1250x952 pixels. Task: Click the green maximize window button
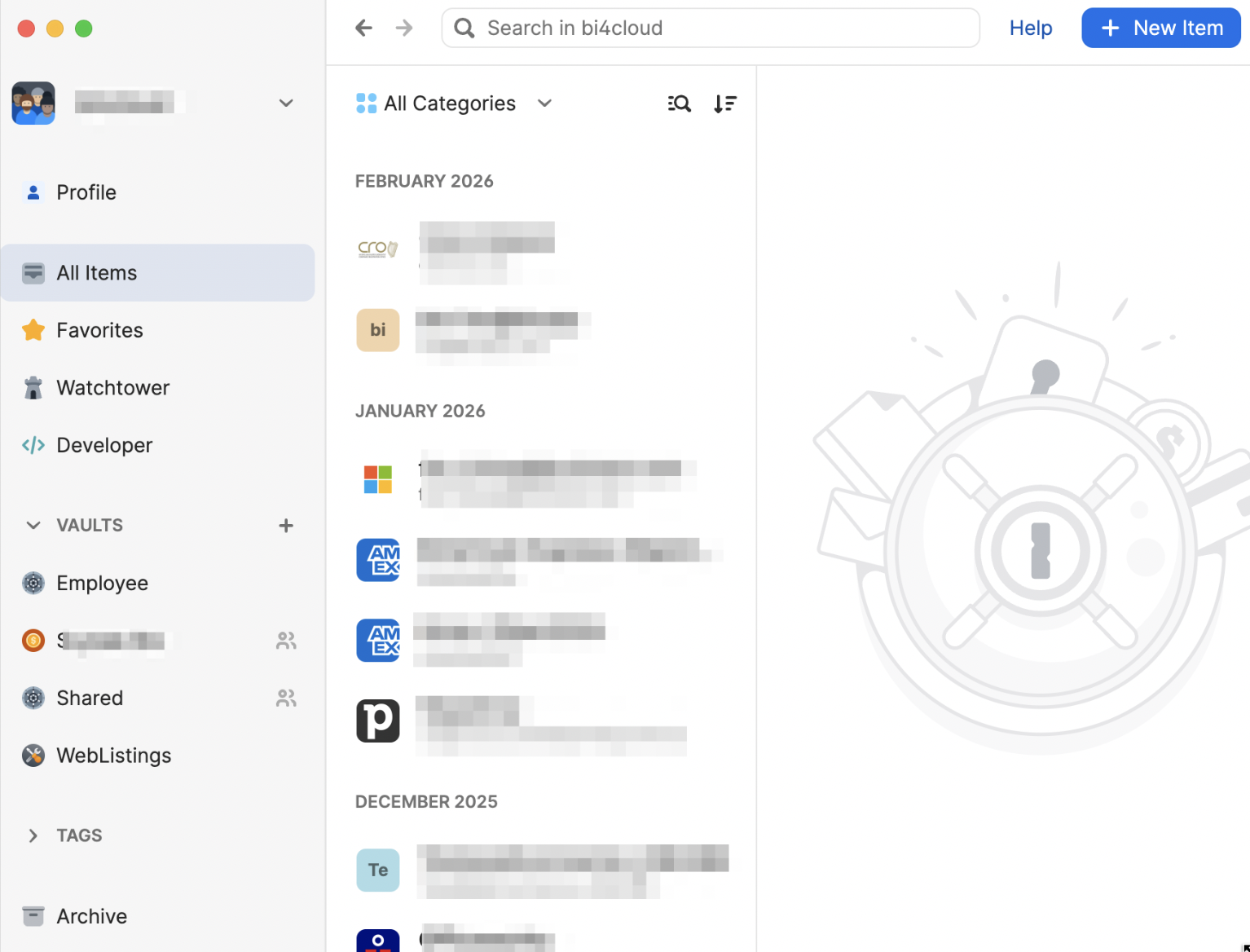pyautogui.click(x=84, y=29)
